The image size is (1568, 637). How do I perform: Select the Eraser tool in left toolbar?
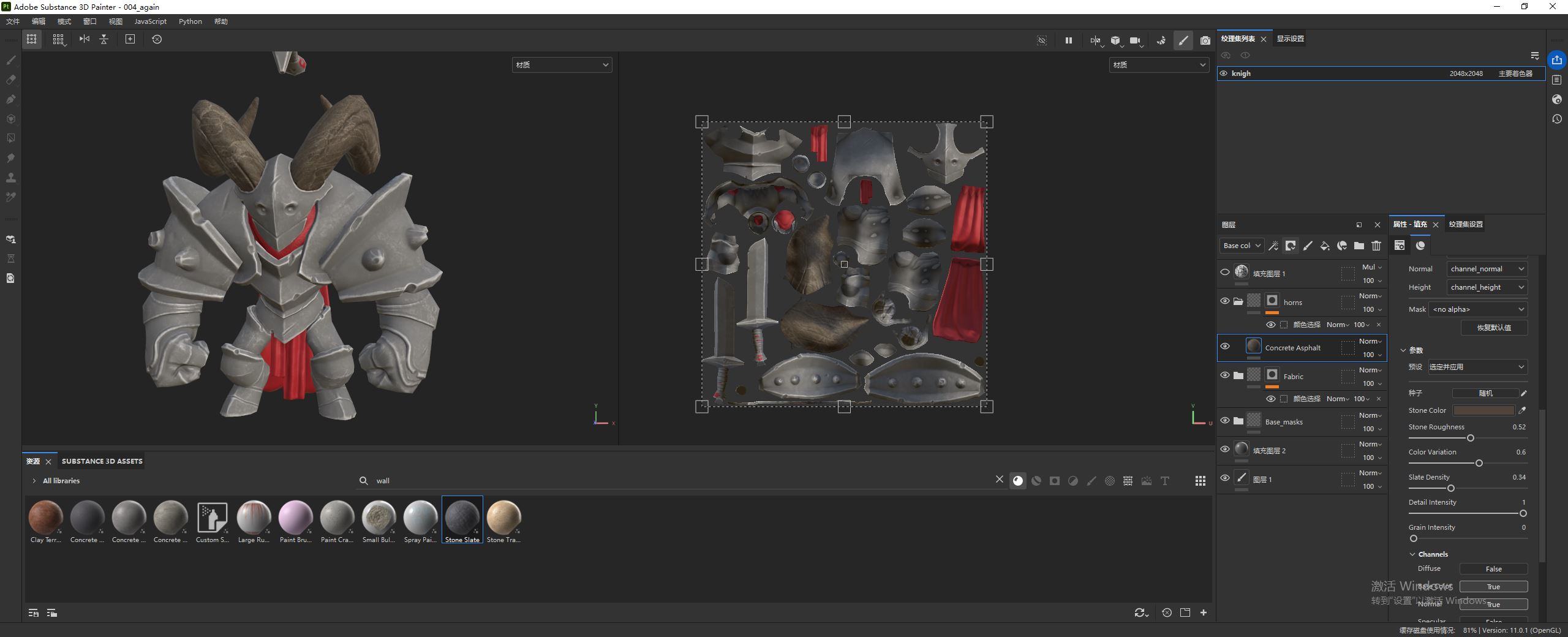click(10, 80)
